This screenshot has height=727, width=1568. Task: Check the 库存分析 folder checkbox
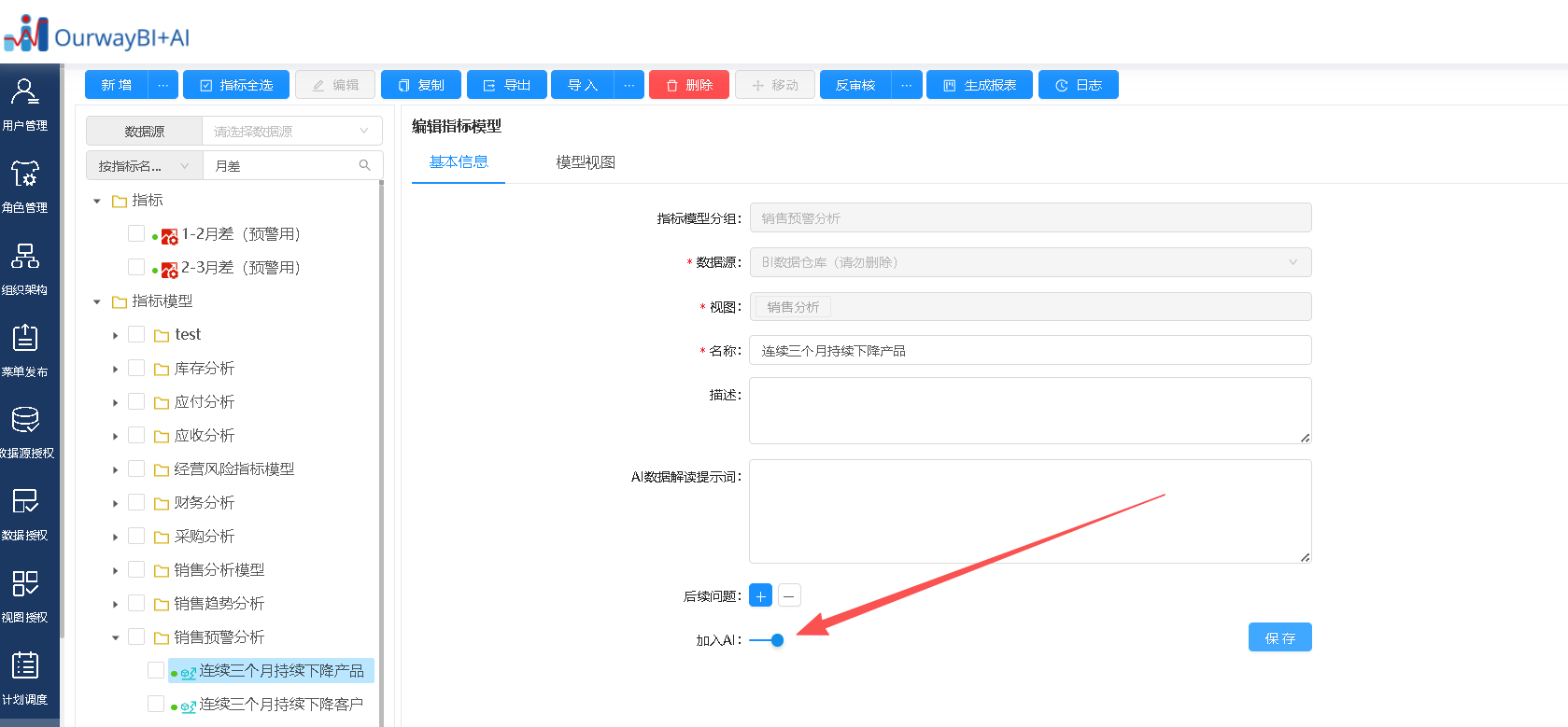pyautogui.click(x=136, y=369)
